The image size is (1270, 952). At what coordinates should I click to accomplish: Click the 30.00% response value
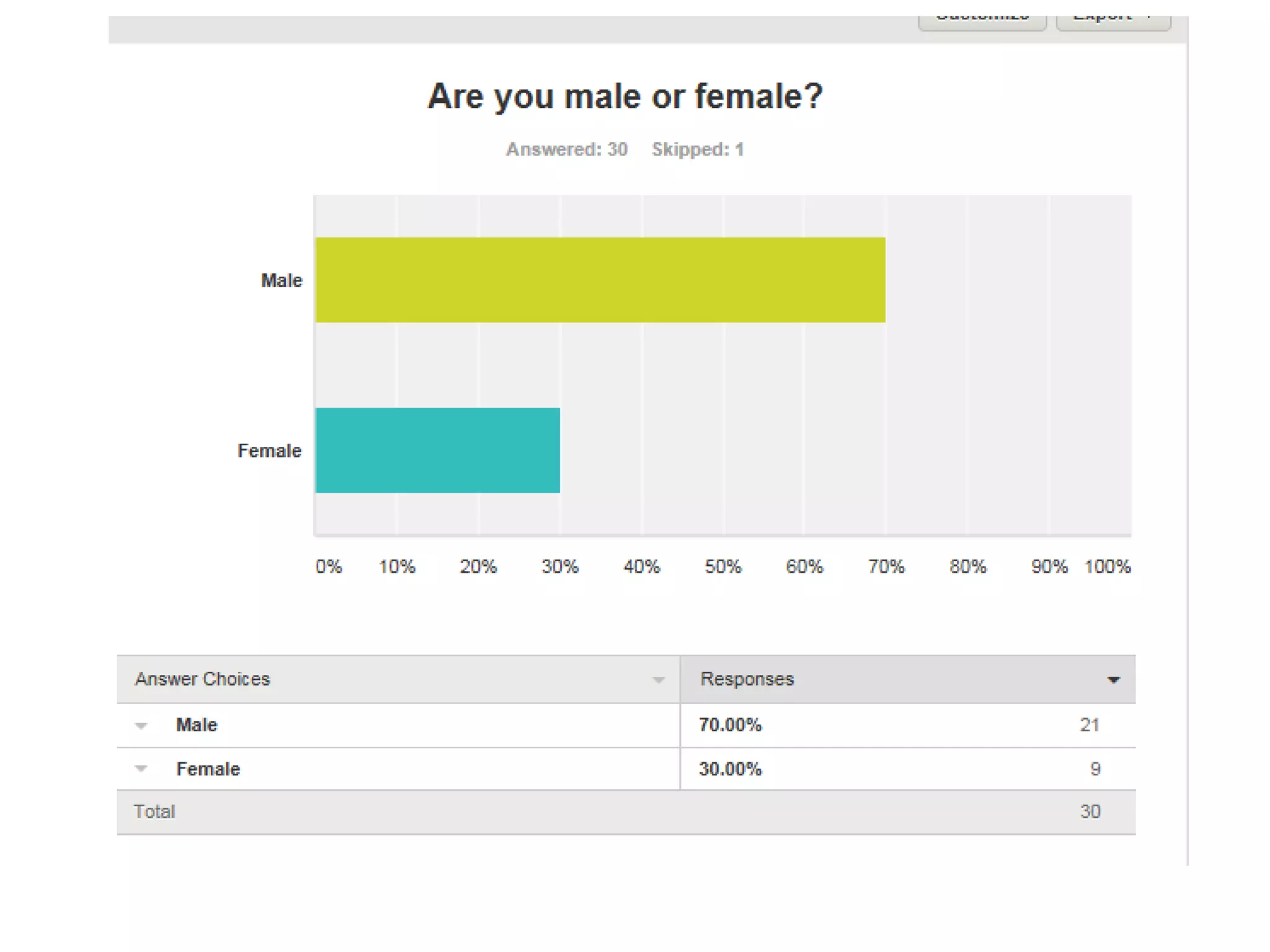click(730, 769)
